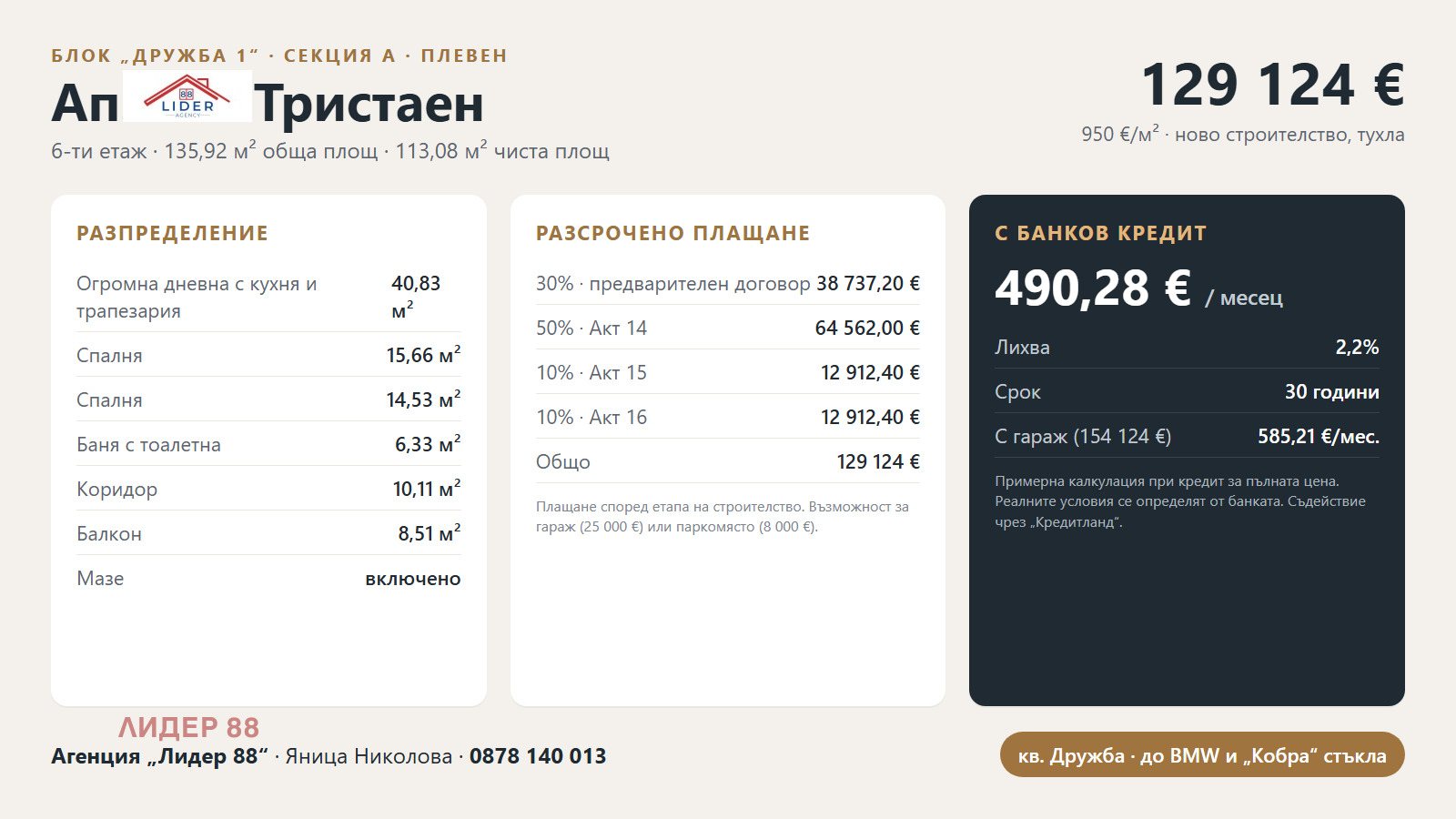The width and height of the screenshot is (1456, 819).
Task: Select the living room area 40,83 м²
Action: (x=416, y=297)
